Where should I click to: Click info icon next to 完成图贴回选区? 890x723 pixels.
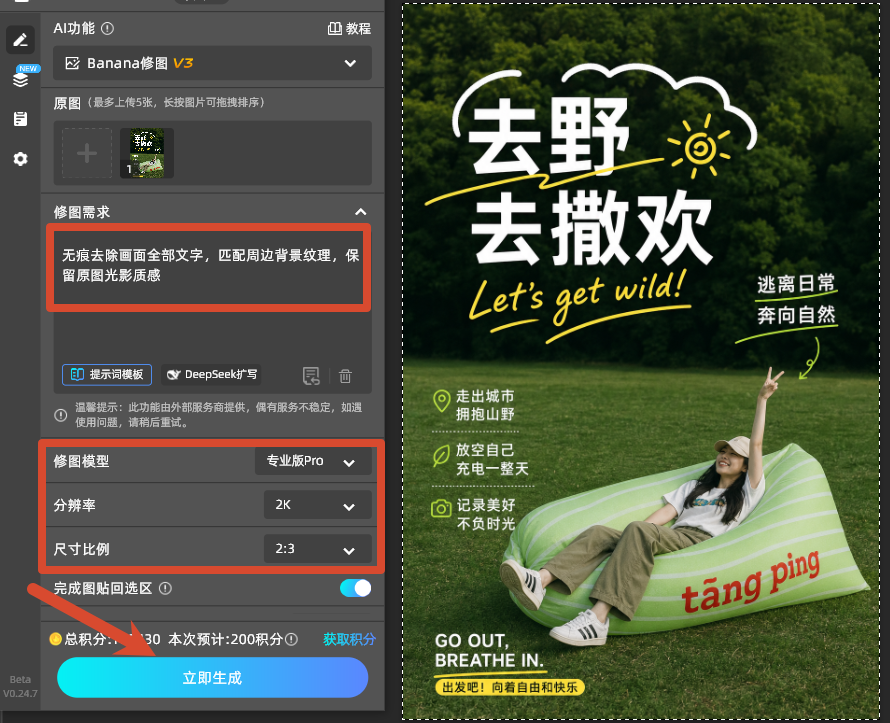pos(165,589)
